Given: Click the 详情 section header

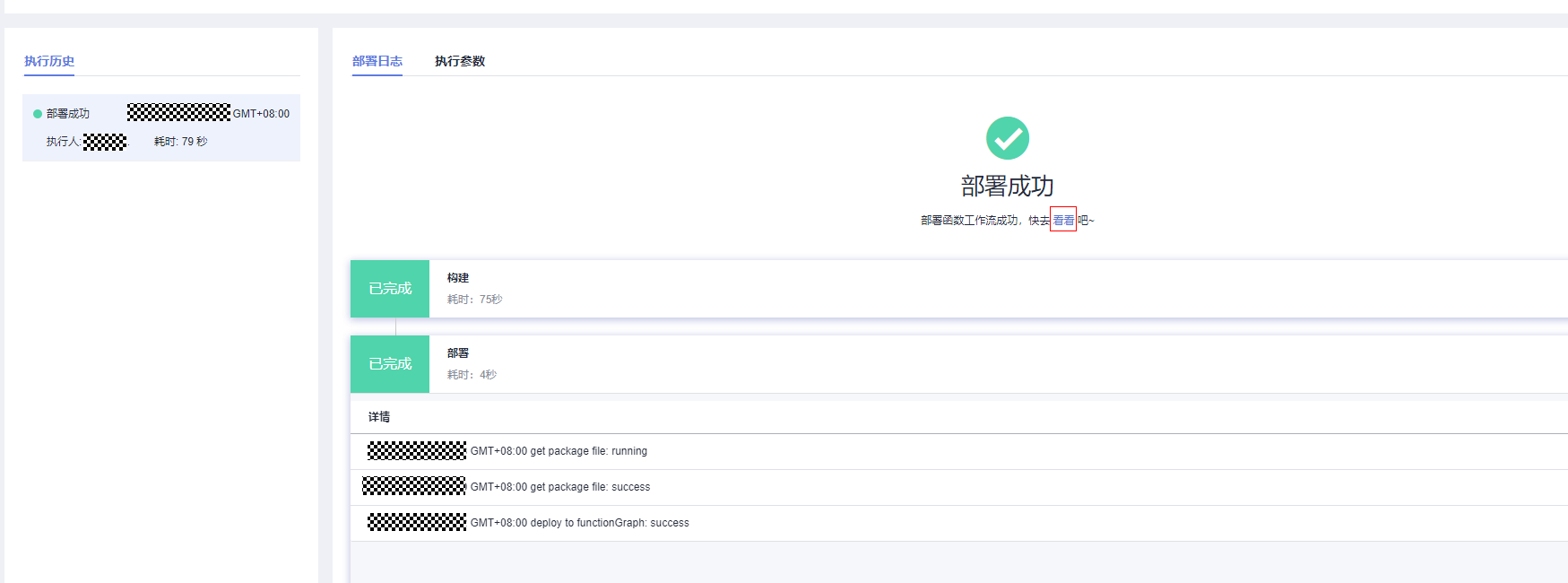Looking at the screenshot, I should click(x=379, y=417).
